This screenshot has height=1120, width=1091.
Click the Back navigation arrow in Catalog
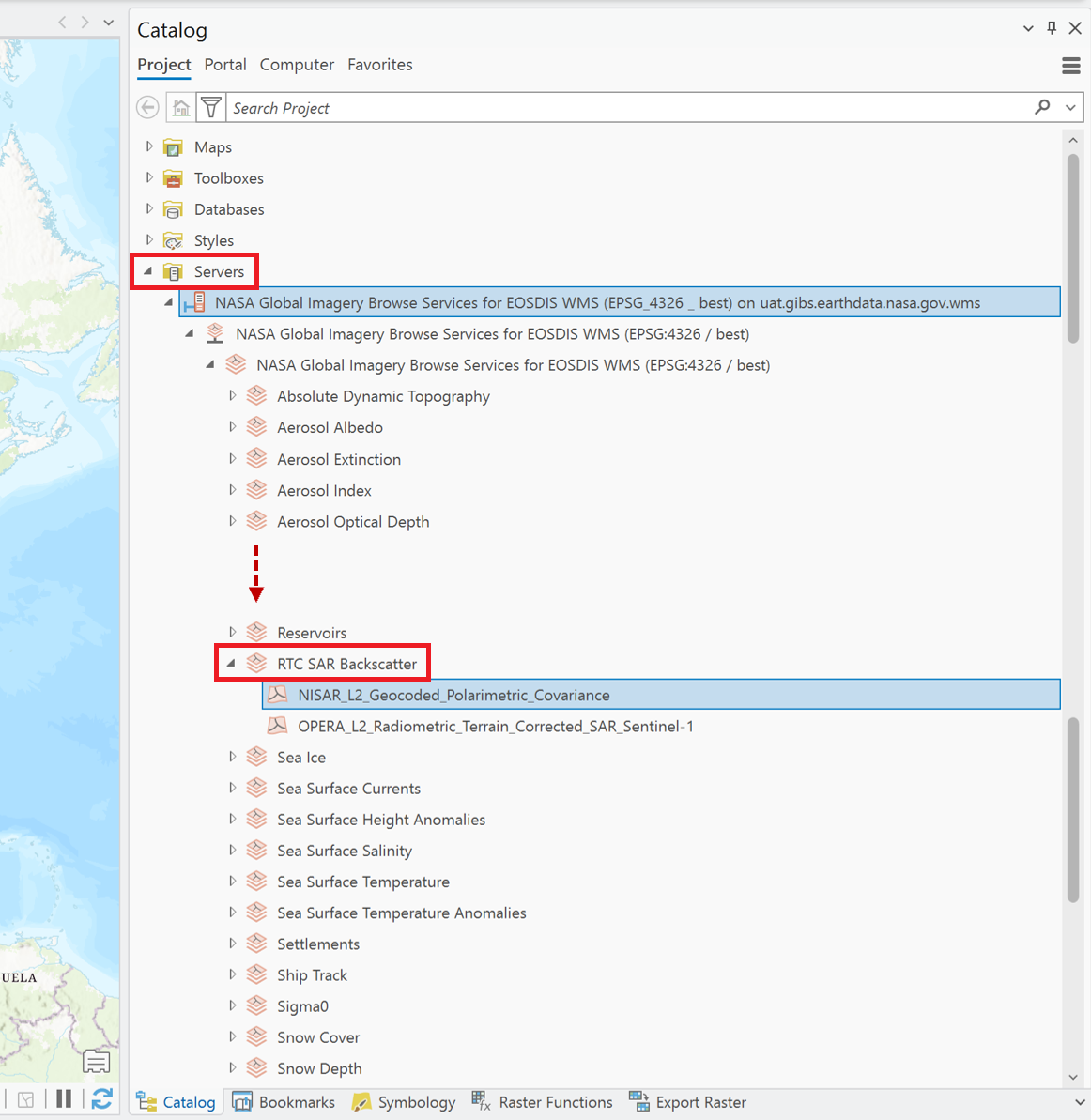coord(148,108)
